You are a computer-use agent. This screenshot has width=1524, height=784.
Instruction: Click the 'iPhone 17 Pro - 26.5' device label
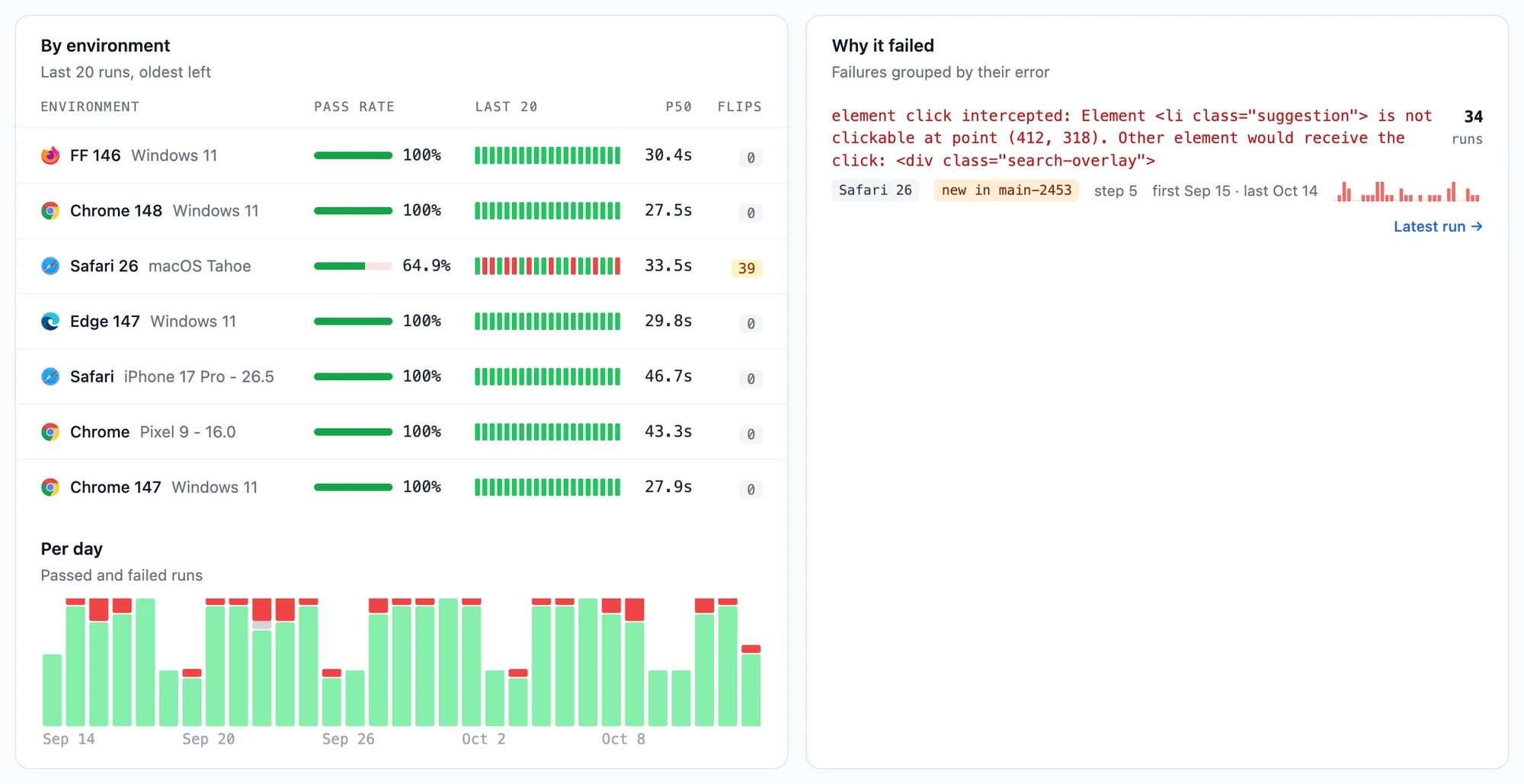199,376
